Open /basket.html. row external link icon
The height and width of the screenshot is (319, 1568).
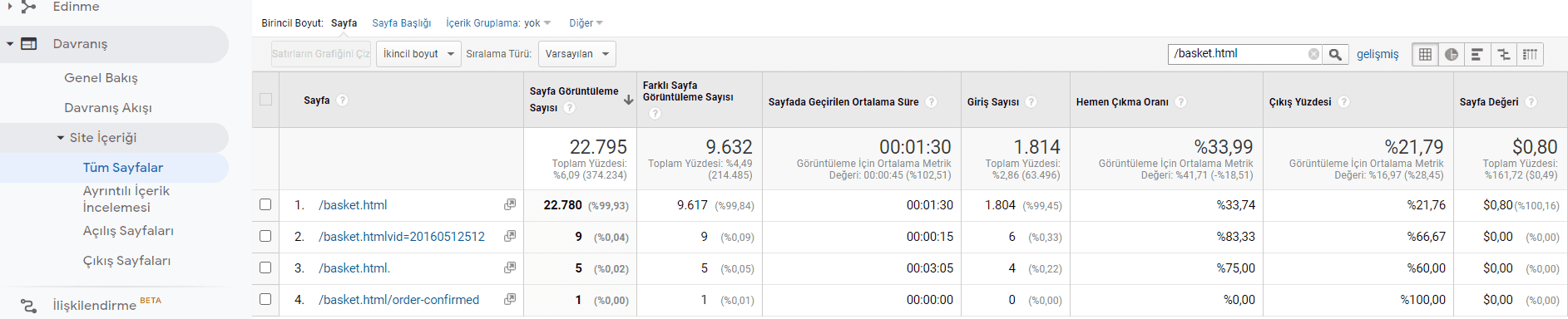(x=510, y=267)
